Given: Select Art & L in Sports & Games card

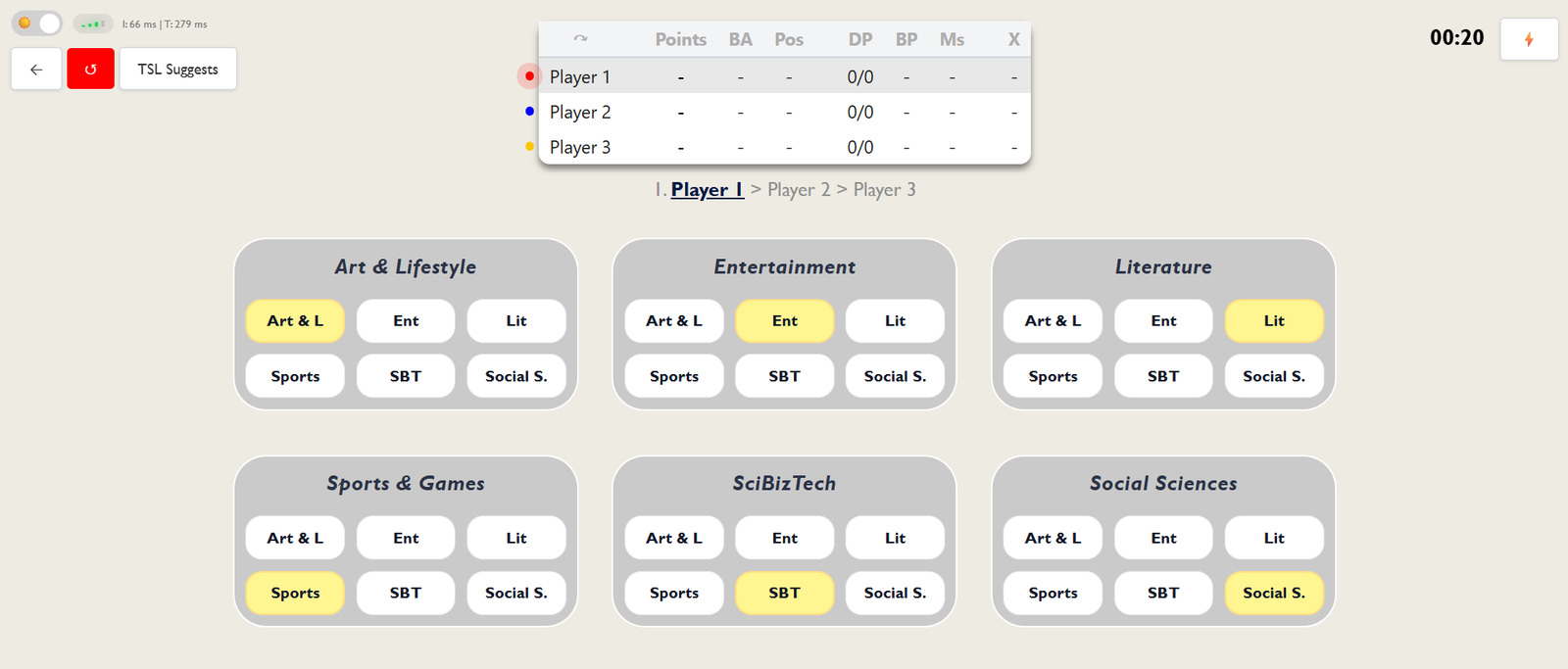Looking at the screenshot, I should point(295,538).
